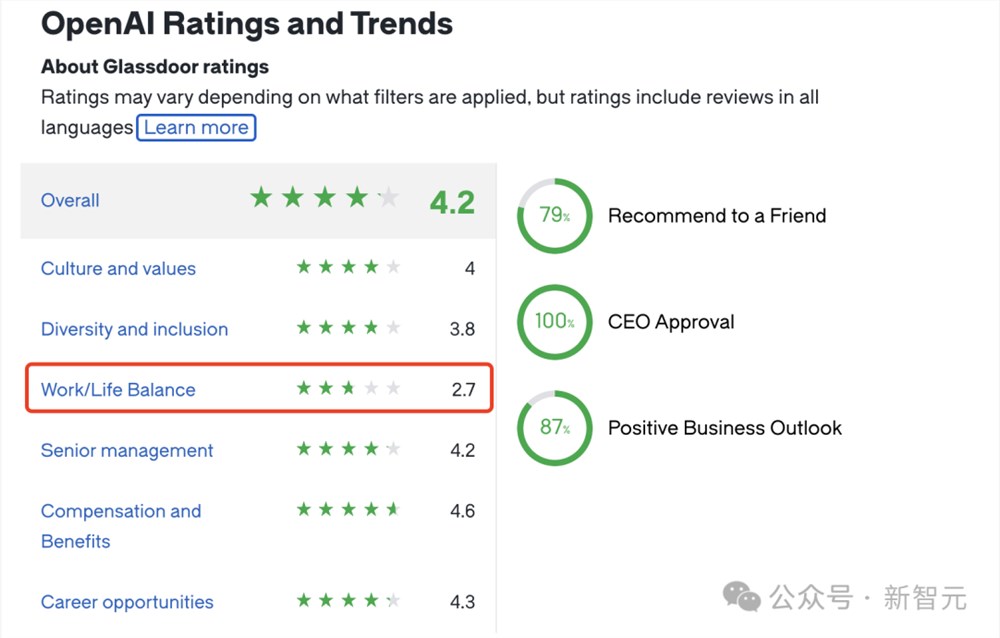The width and height of the screenshot is (1000, 638).
Task: Click the WeChat logo in the watermark
Action: tap(742, 598)
